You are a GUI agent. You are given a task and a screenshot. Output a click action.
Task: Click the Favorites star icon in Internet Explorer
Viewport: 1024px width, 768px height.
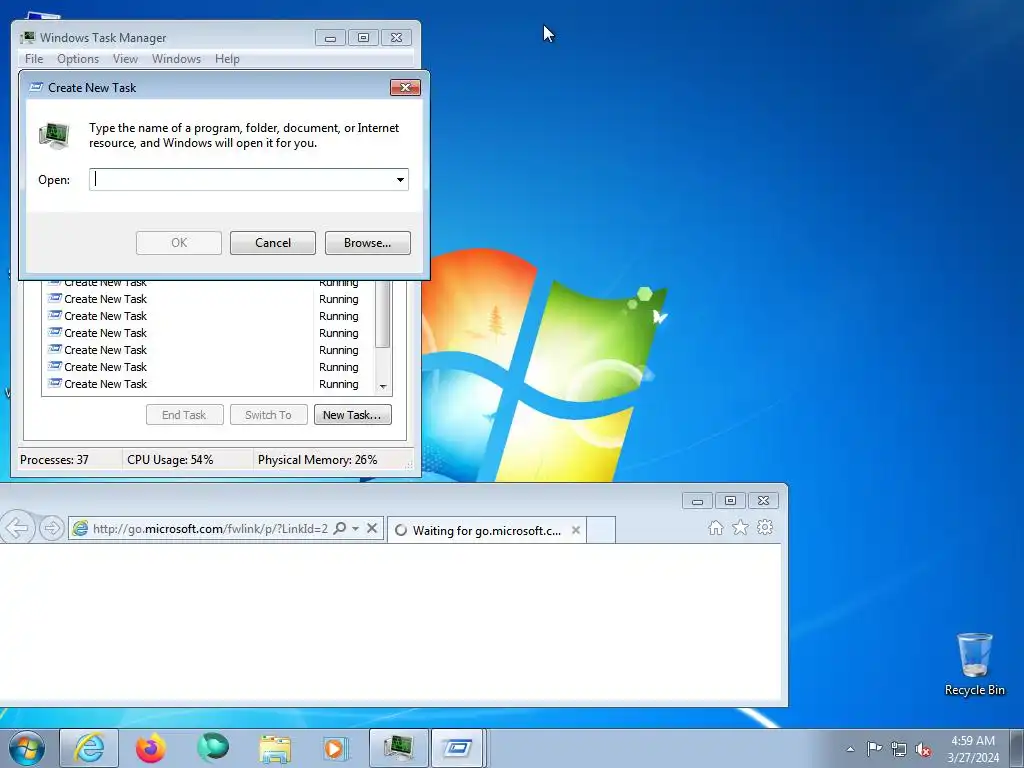pos(740,528)
